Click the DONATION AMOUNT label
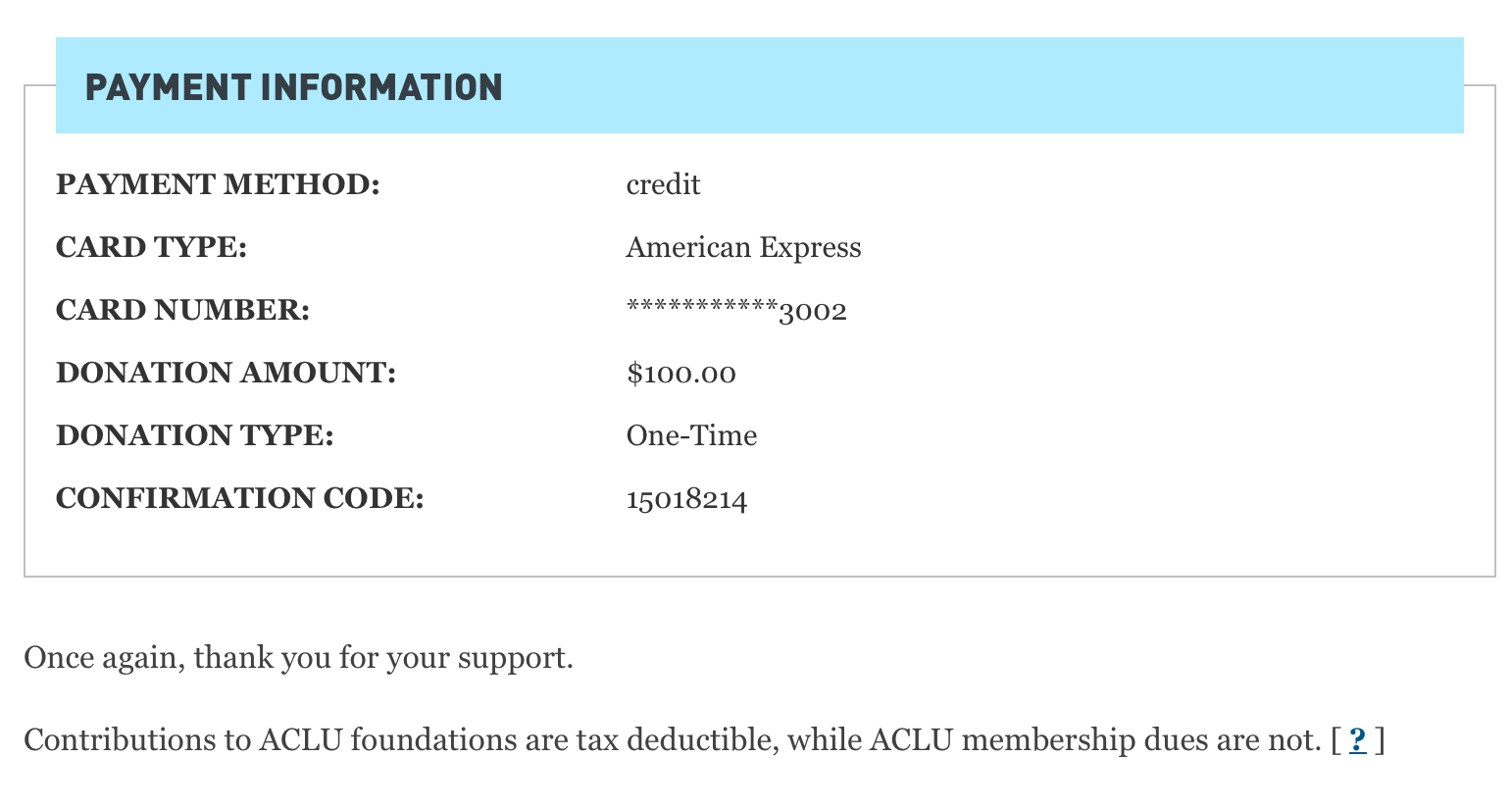 [x=227, y=373]
